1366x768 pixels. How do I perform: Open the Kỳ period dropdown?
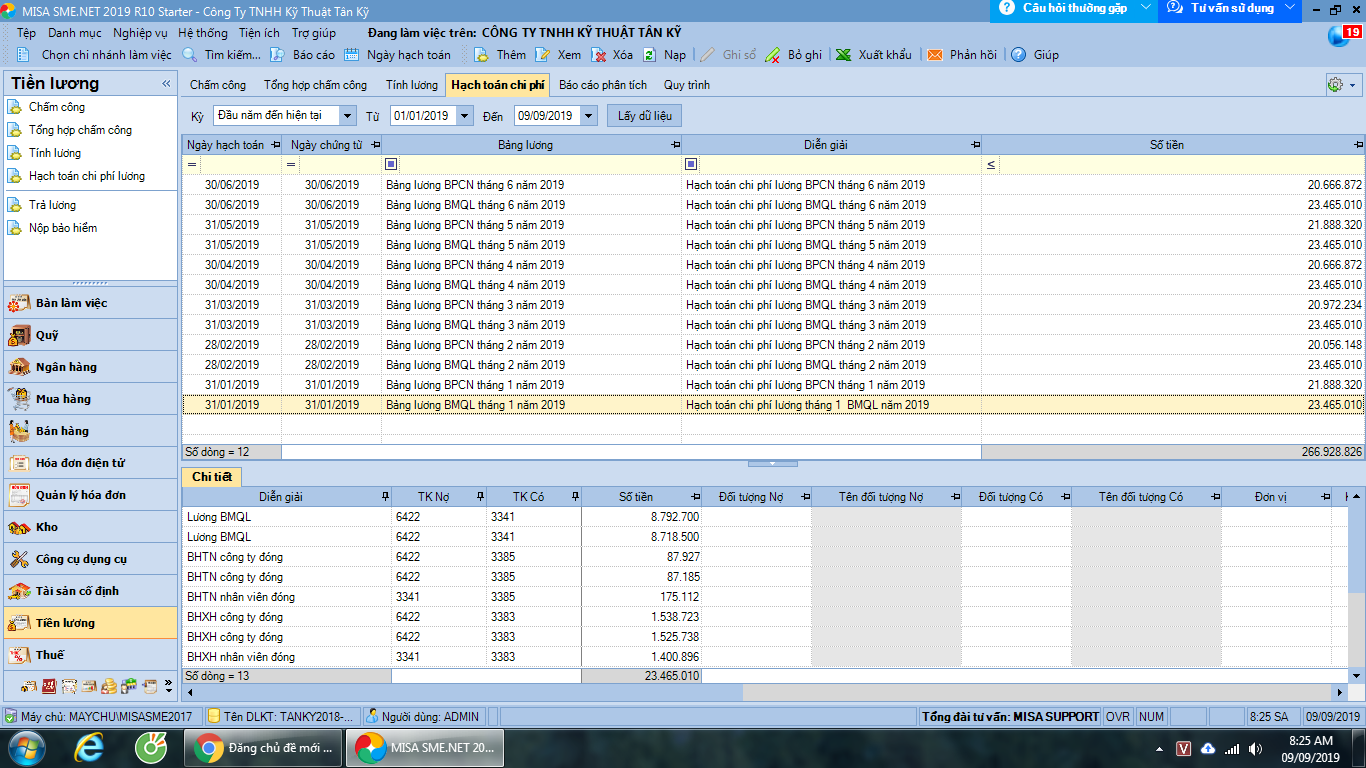pyautogui.click(x=347, y=116)
